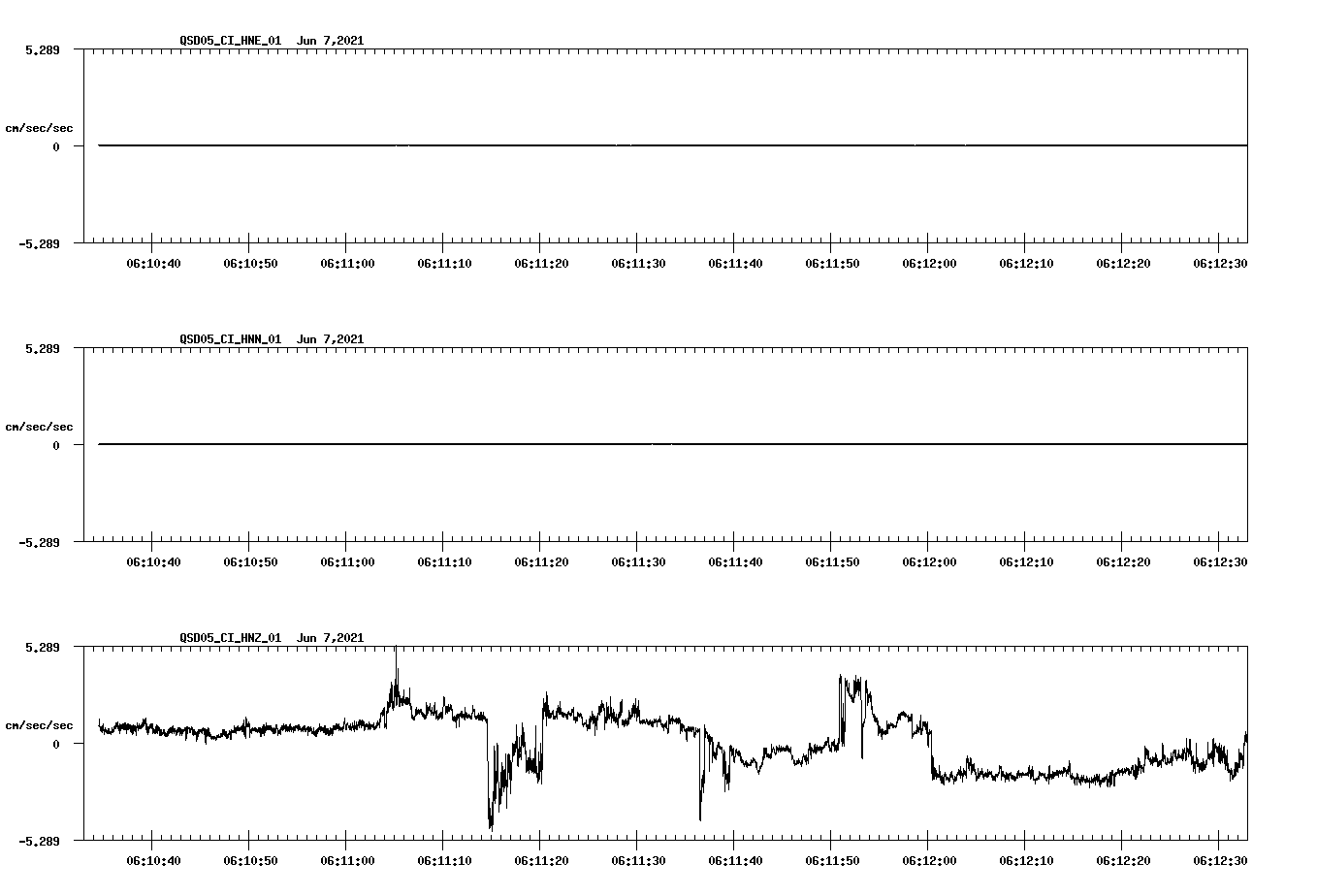Pick 06:12:00 time label beneath HNZ plot
1317x896 pixels.
[x=929, y=861]
